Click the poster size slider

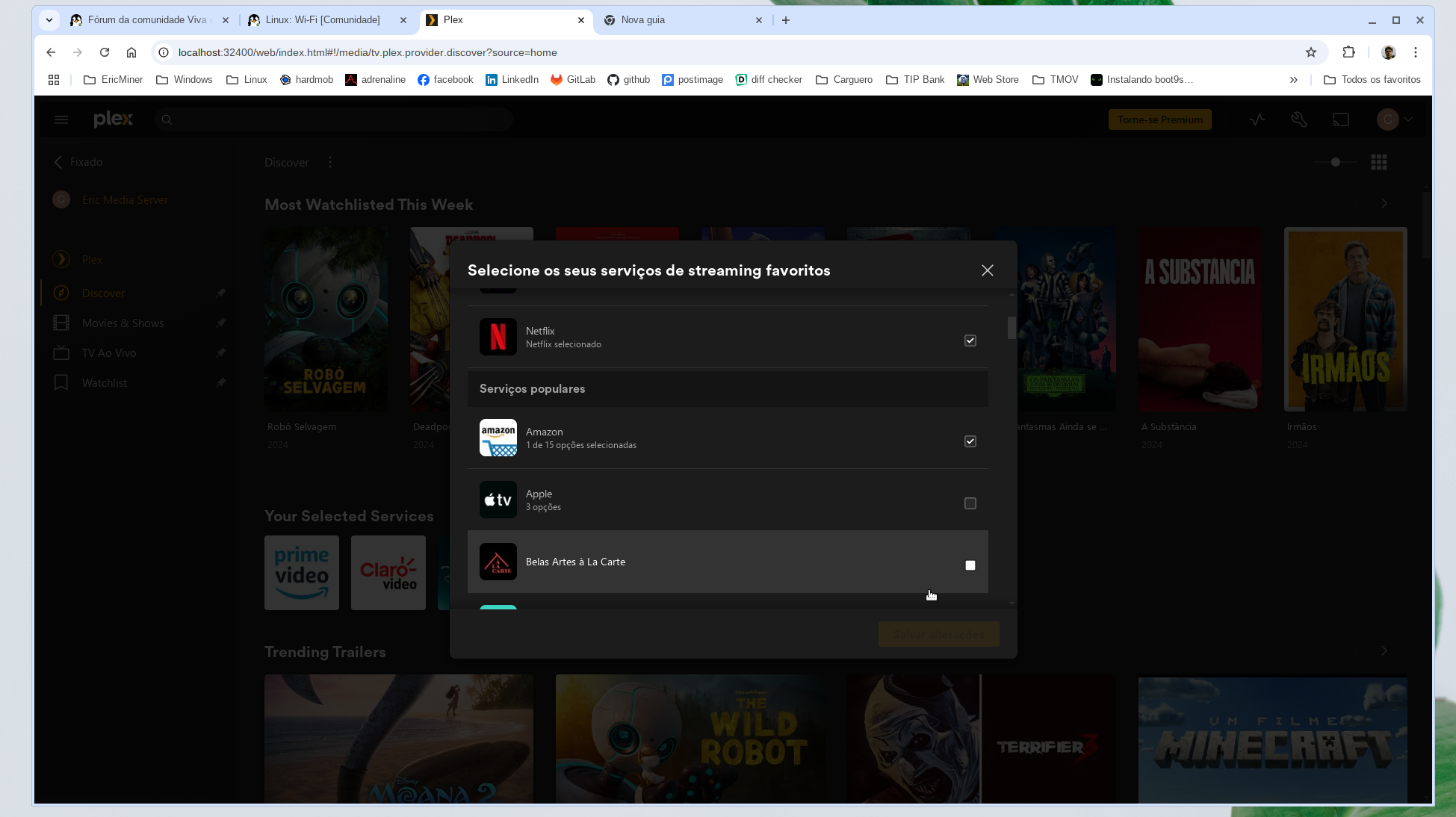click(x=1335, y=162)
